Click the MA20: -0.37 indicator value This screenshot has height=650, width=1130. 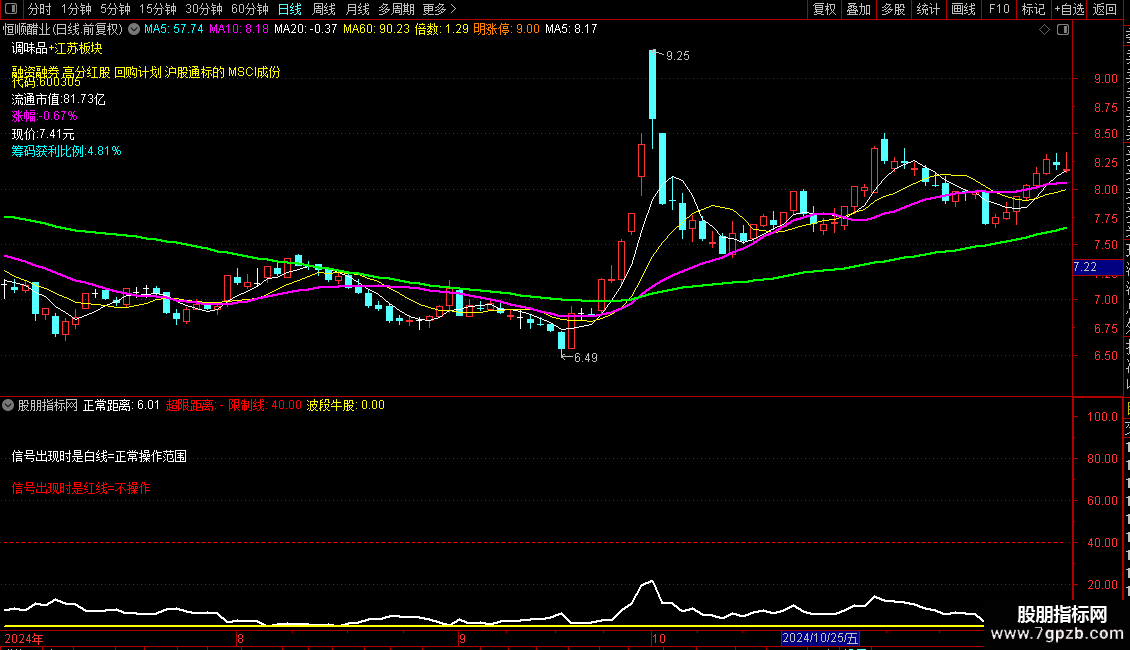pyautogui.click(x=306, y=30)
